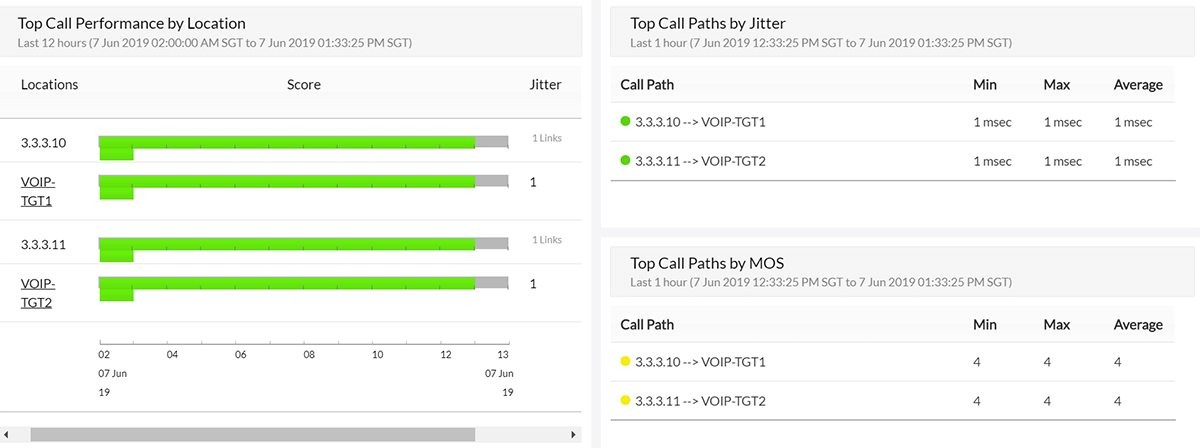Screen dimensions: 1200x448
Task: Click Call Path header in MOS table
Action: tap(647, 324)
